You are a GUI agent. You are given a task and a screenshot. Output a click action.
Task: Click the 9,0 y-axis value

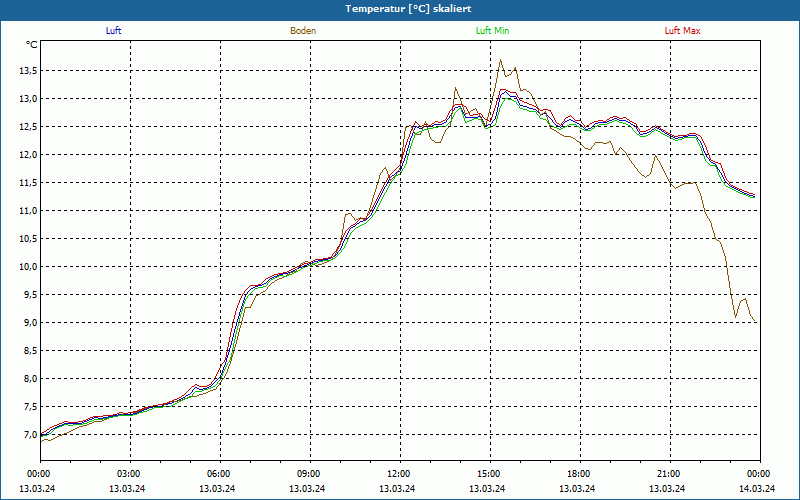tap(30, 323)
